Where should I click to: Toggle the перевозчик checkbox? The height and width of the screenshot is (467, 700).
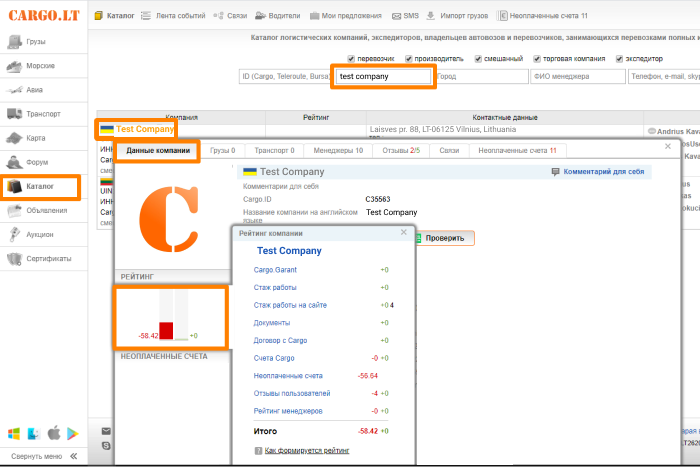[x=351, y=59]
